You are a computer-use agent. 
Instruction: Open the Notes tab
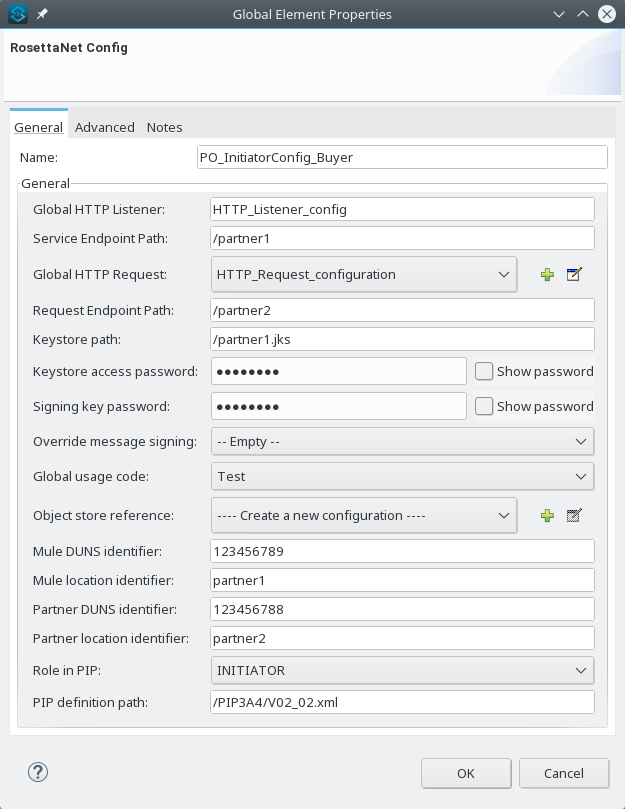(x=164, y=127)
